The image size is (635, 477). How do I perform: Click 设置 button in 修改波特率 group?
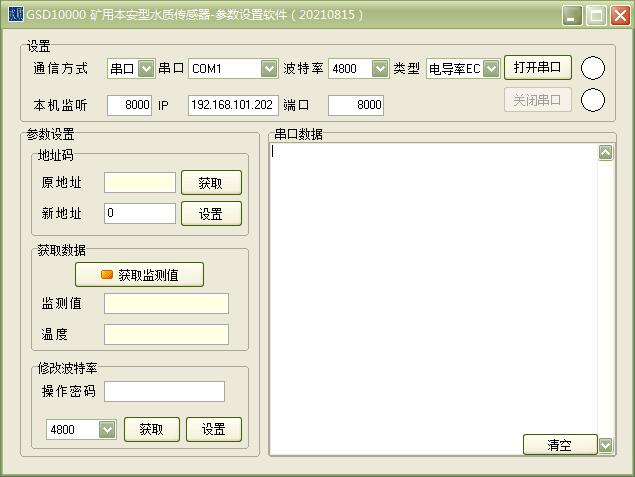[214, 430]
